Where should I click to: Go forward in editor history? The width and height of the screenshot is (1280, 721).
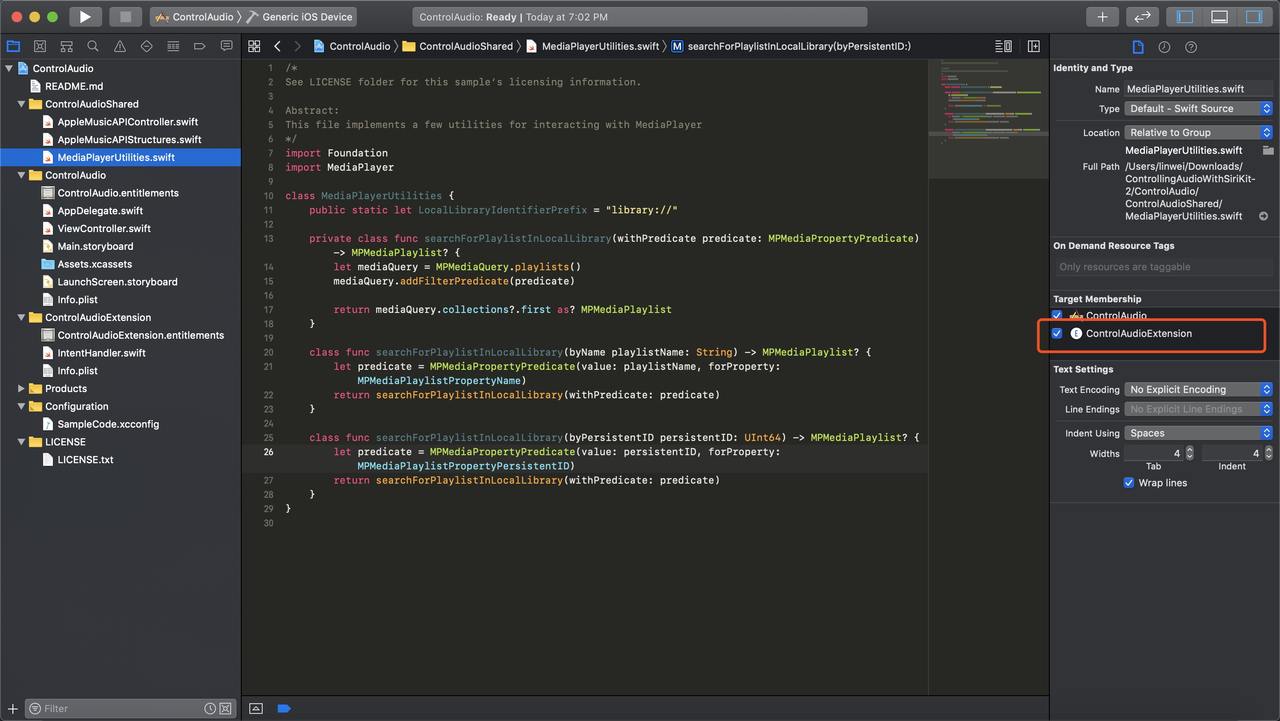(x=298, y=46)
